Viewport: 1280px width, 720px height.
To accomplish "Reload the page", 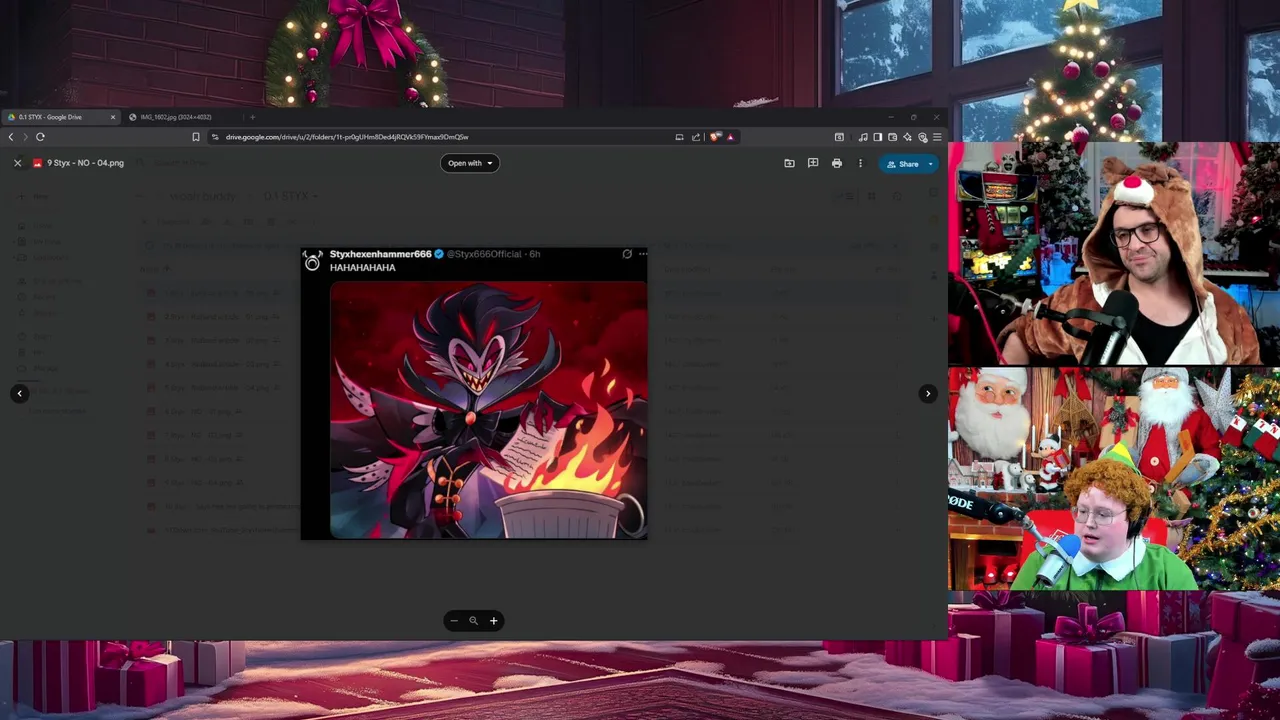I will 40,137.
